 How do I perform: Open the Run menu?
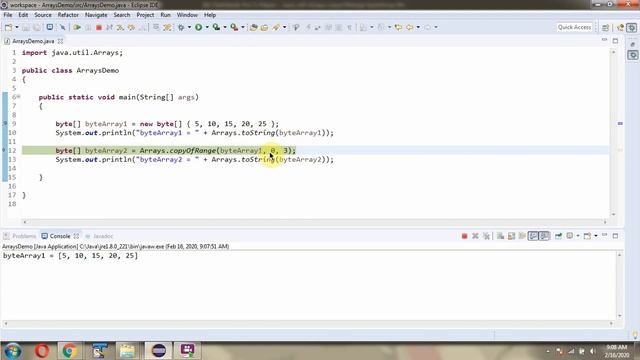pyautogui.click(x=165, y=15)
